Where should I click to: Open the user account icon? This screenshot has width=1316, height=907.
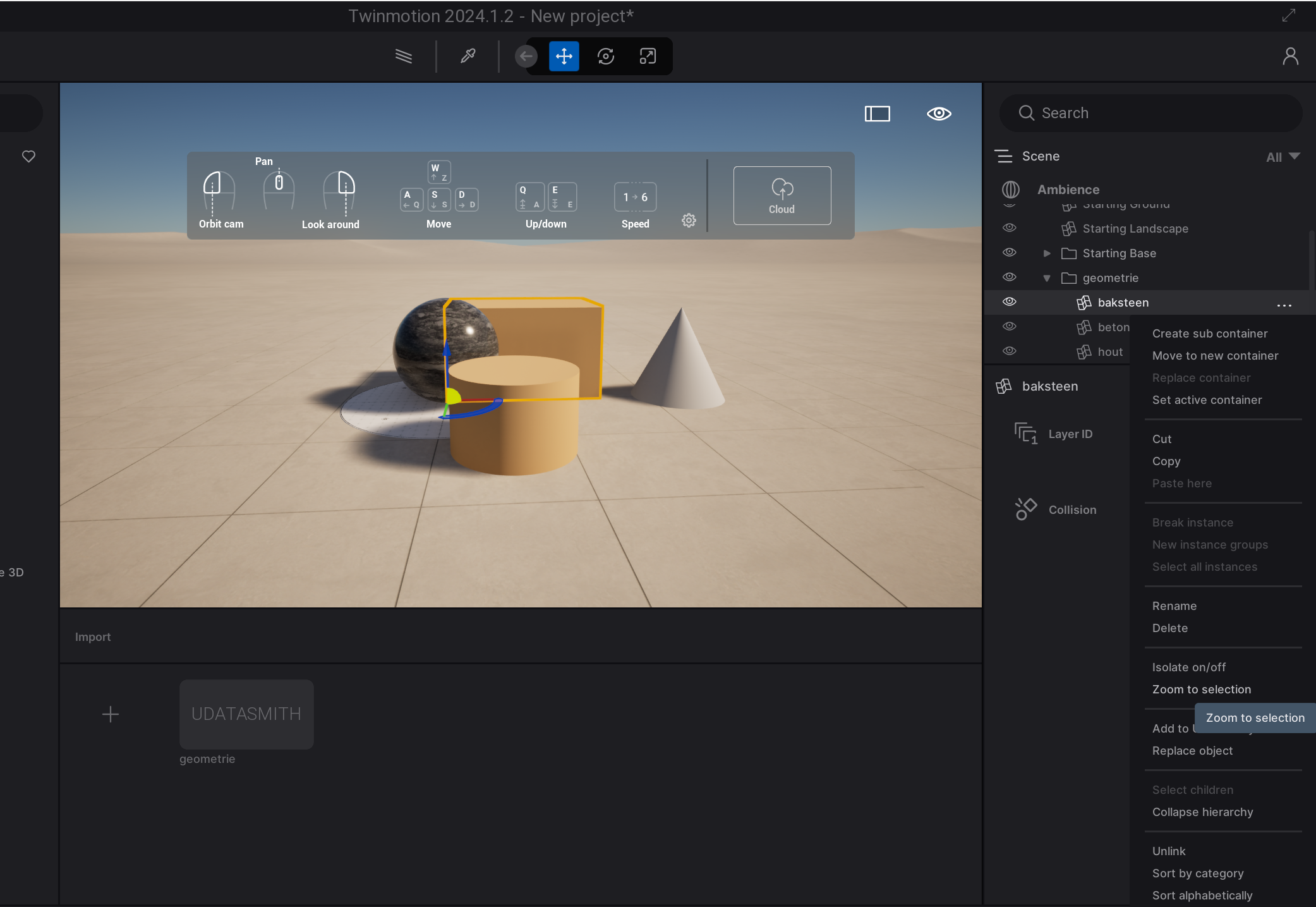(1290, 56)
